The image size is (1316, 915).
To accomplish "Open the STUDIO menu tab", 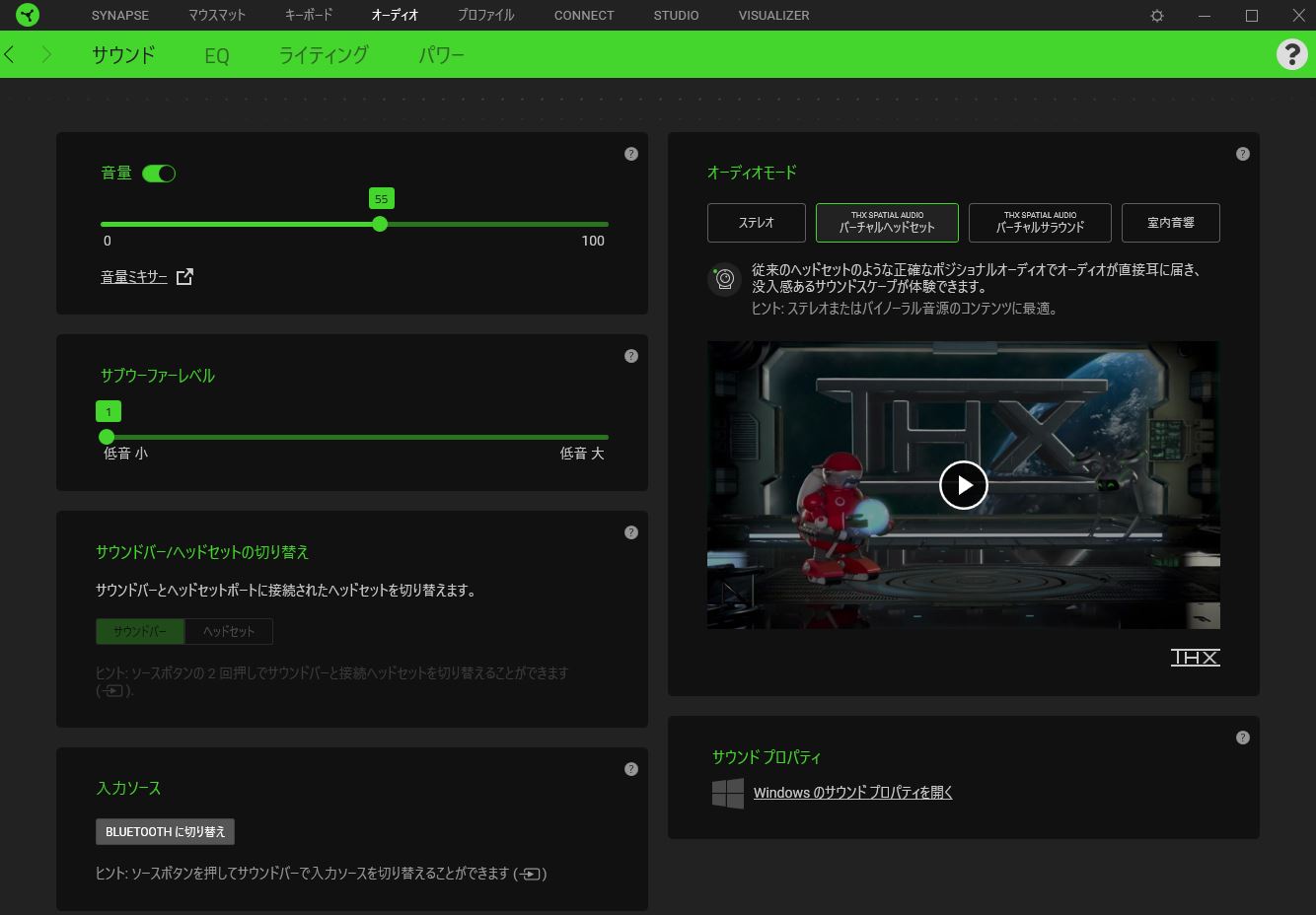I will point(676,15).
